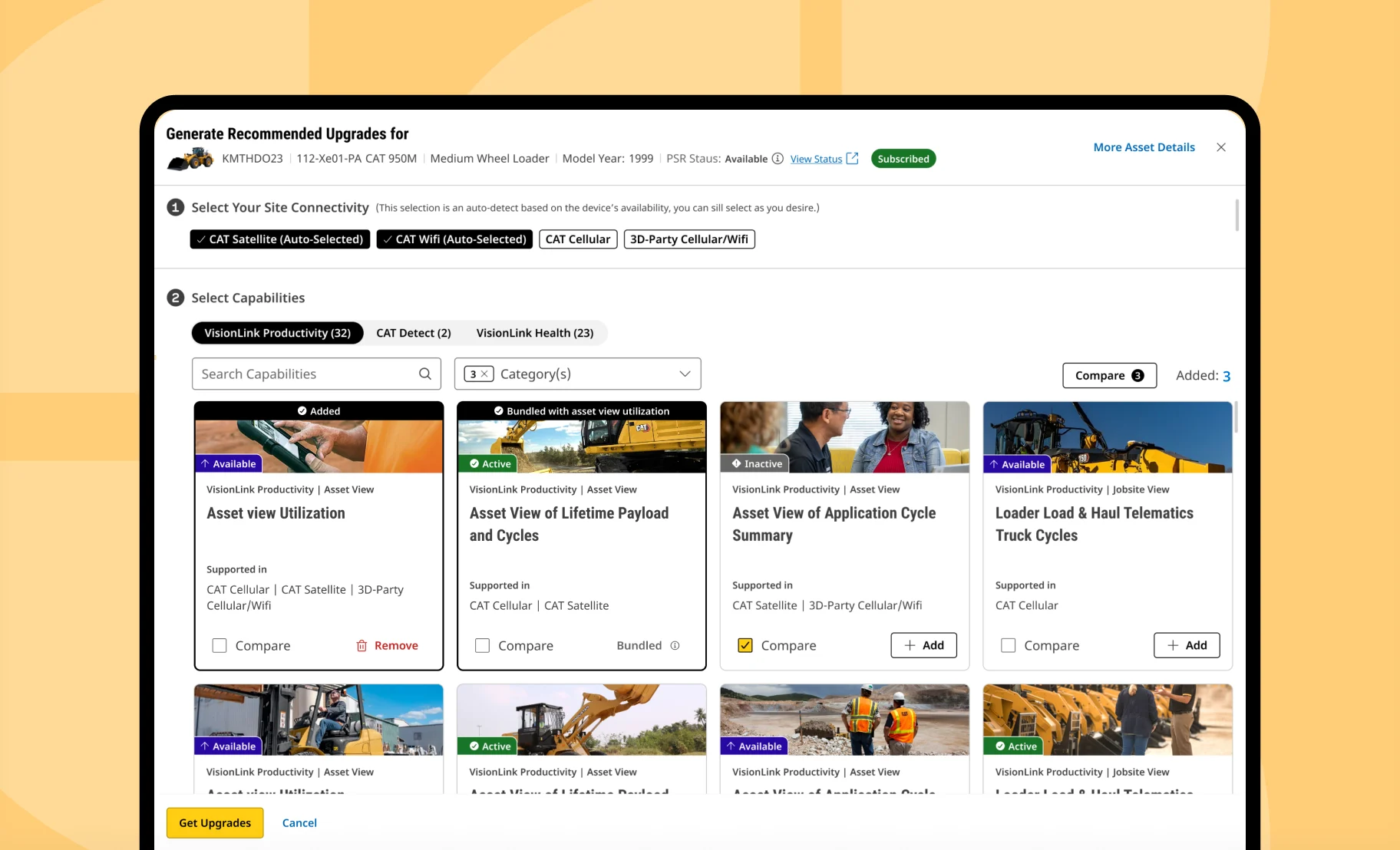Deselect CAT Wifi (Auto-Selected) connectivity
1400x850 pixels.
click(x=454, y=239)
